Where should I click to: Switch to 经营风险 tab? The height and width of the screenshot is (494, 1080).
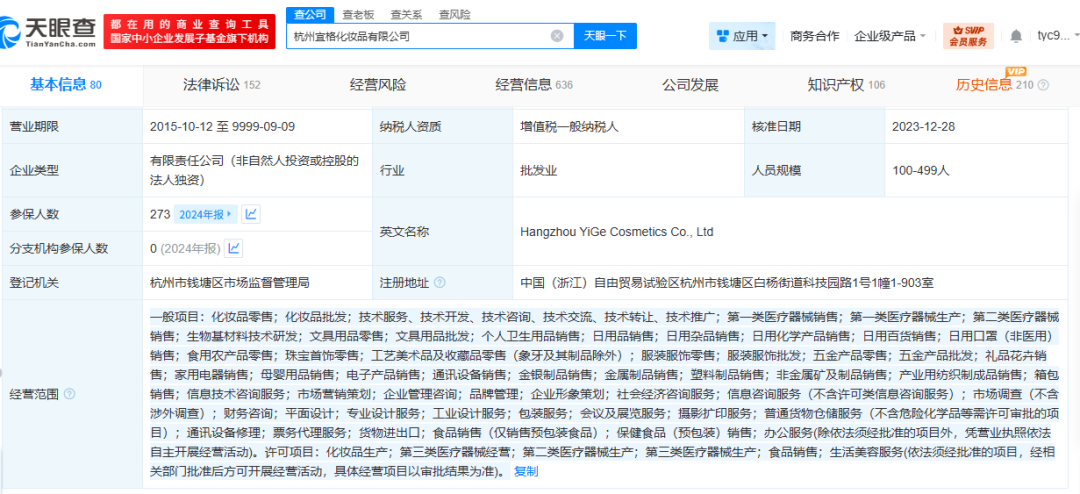click(377, 85)
